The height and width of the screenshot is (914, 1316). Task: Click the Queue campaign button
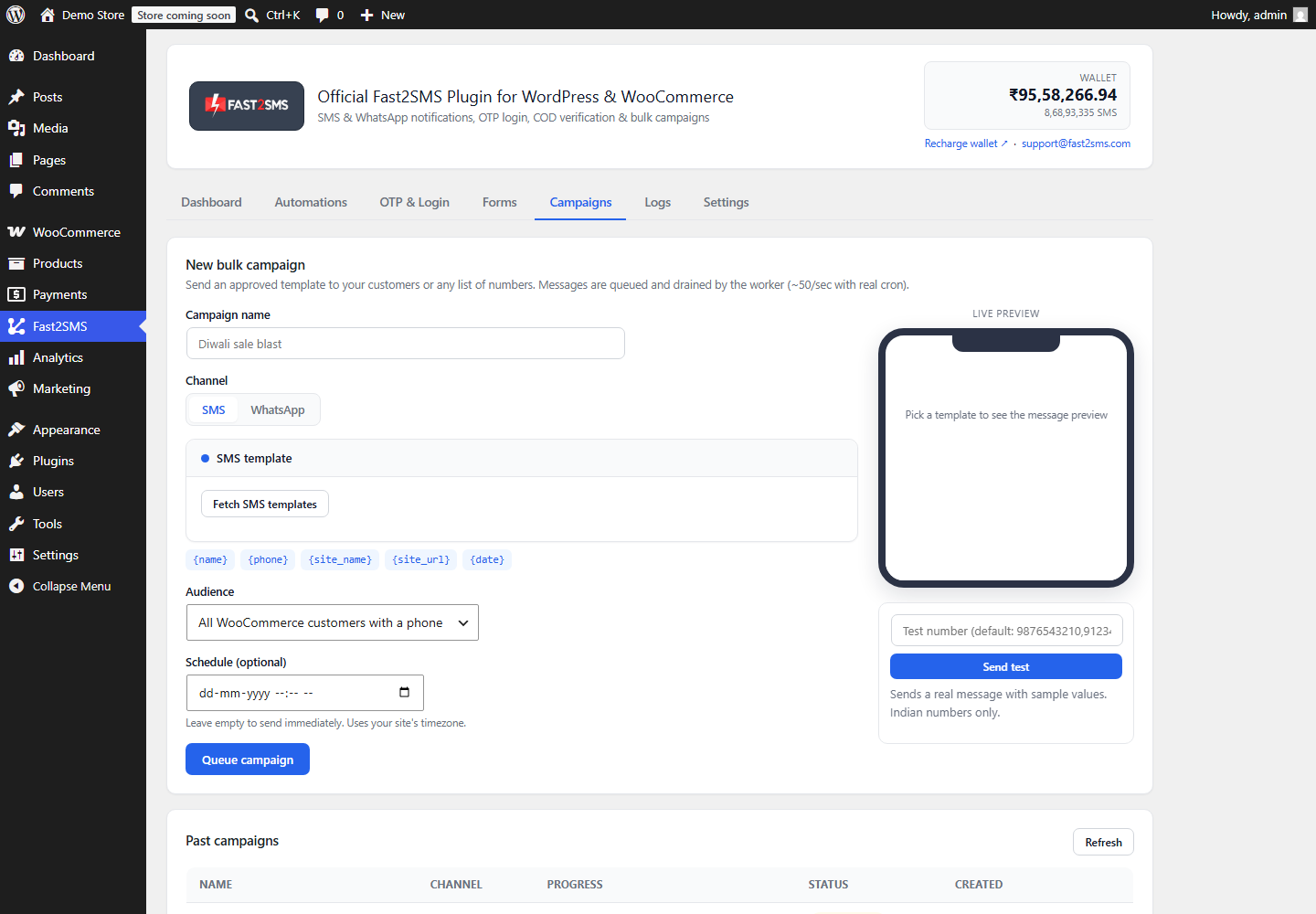click(x=248, y=760)
